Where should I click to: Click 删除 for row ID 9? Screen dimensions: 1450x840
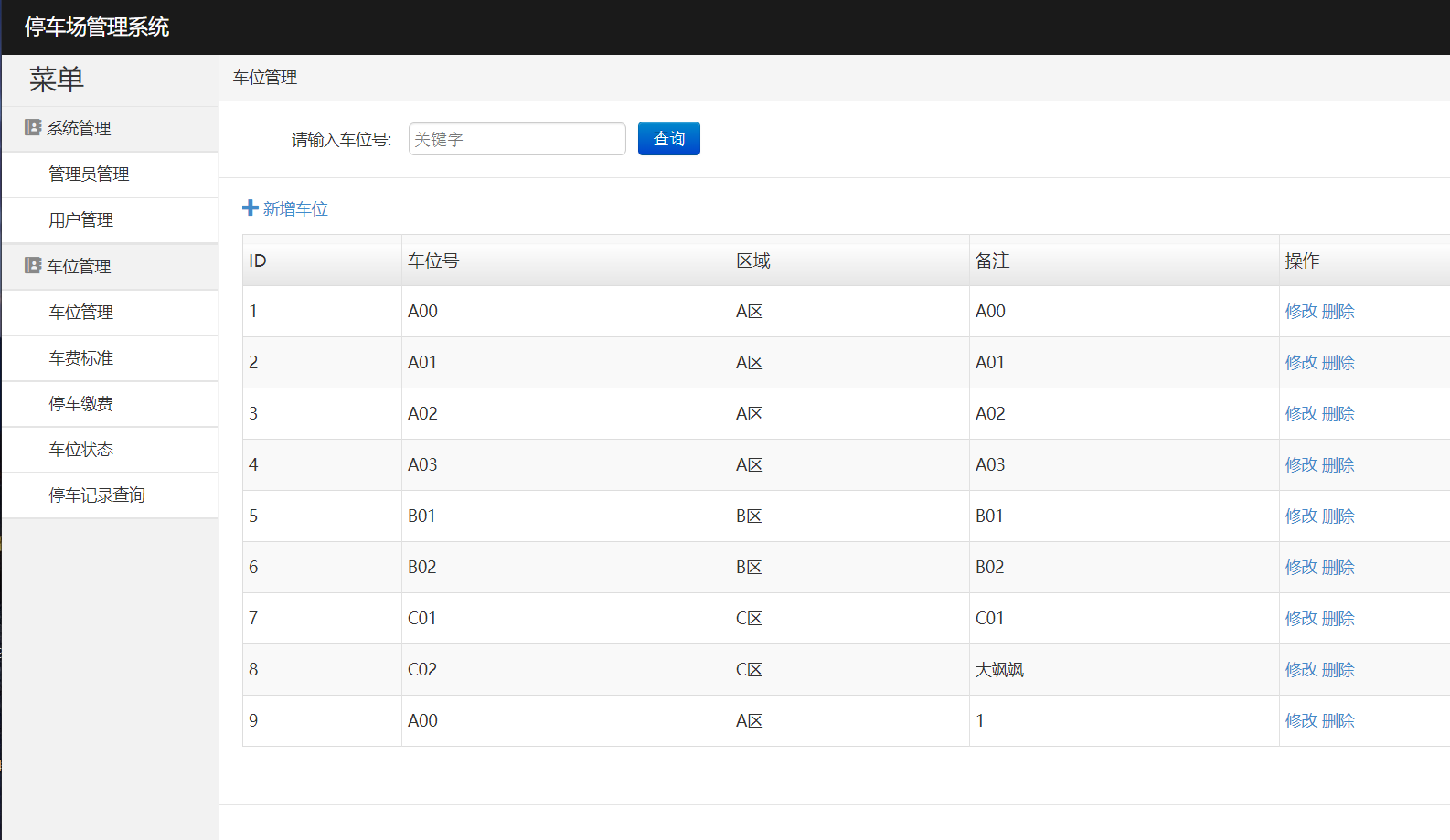(x=1338, y=721)
